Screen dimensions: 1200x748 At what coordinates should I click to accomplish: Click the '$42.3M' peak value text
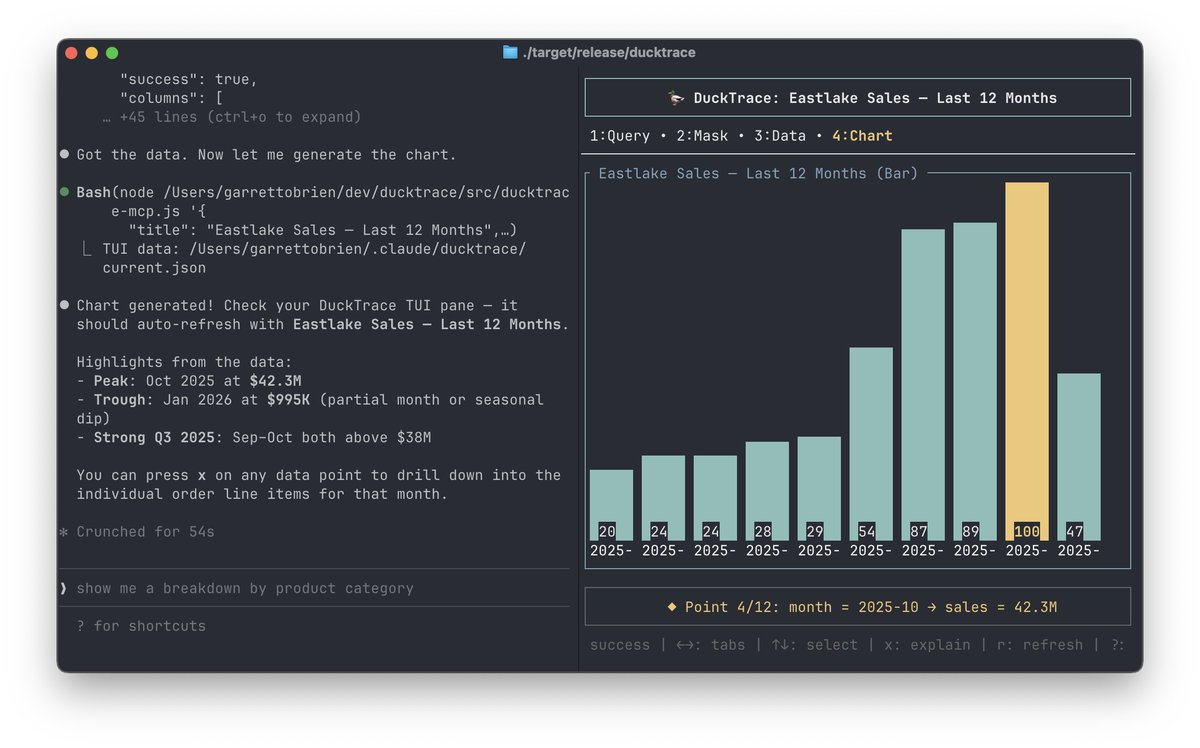275,381
